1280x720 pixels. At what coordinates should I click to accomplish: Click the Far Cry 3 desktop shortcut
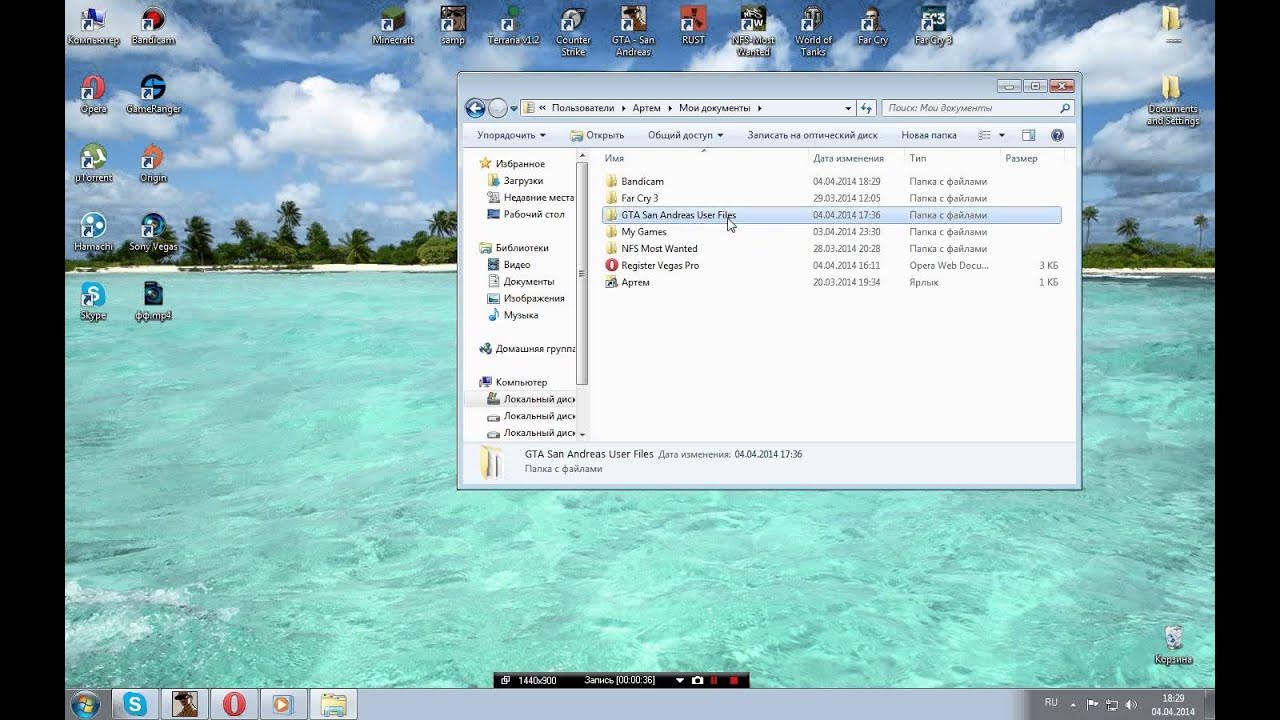click(x=933, y=26)
